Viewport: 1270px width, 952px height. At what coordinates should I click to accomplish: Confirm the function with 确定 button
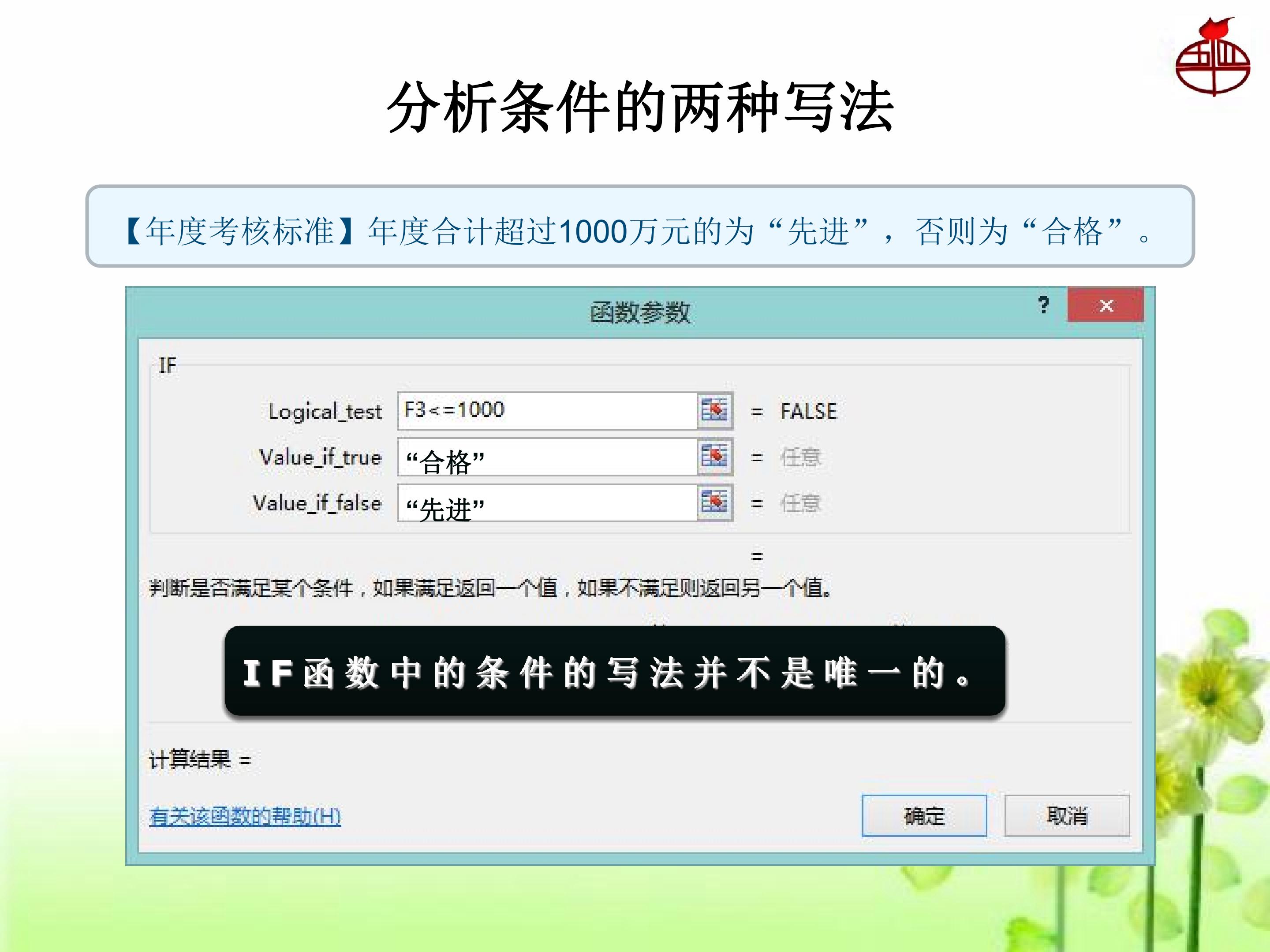(x=924, y=815)
